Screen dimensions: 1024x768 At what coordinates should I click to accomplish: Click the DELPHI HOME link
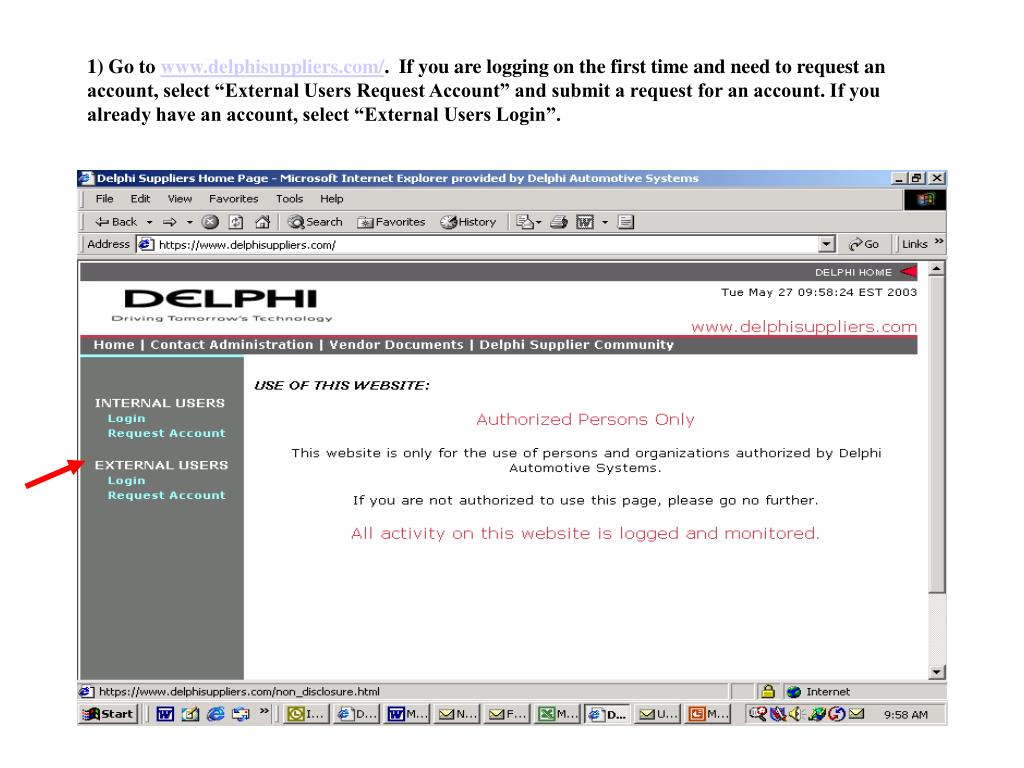pyautogui.click(x=853, y=272)
